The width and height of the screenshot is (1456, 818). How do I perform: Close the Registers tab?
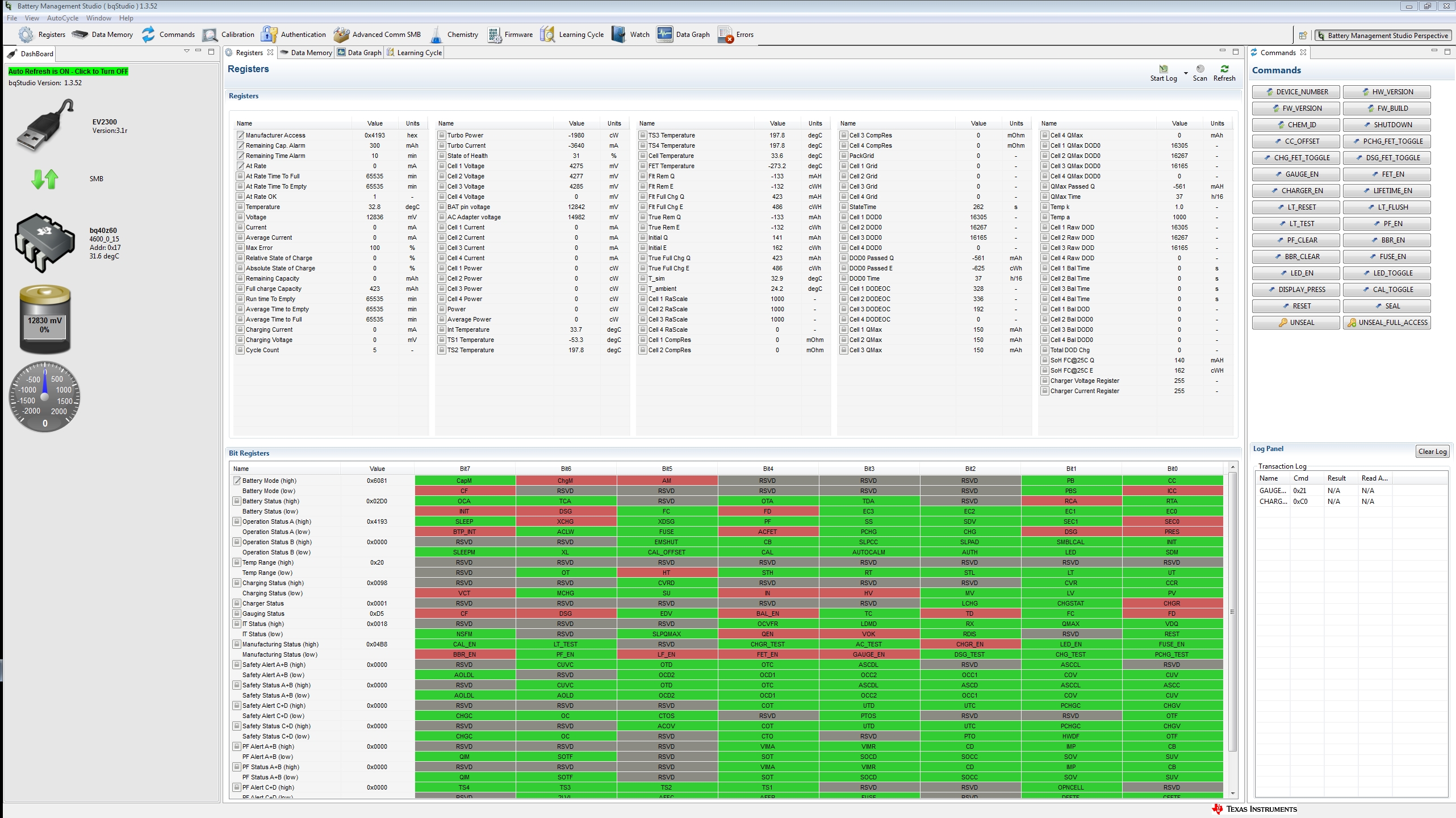[270, 52]
